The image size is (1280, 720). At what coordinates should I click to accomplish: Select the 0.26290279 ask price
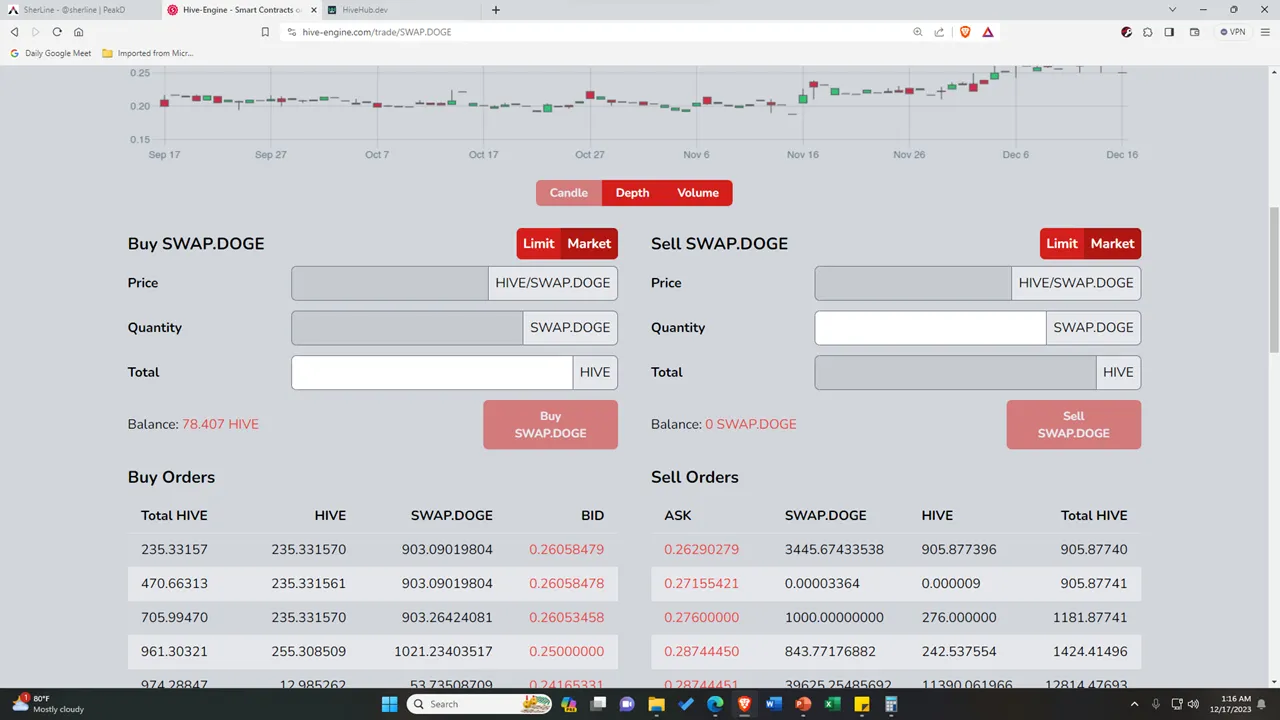[x=702, y=549]
